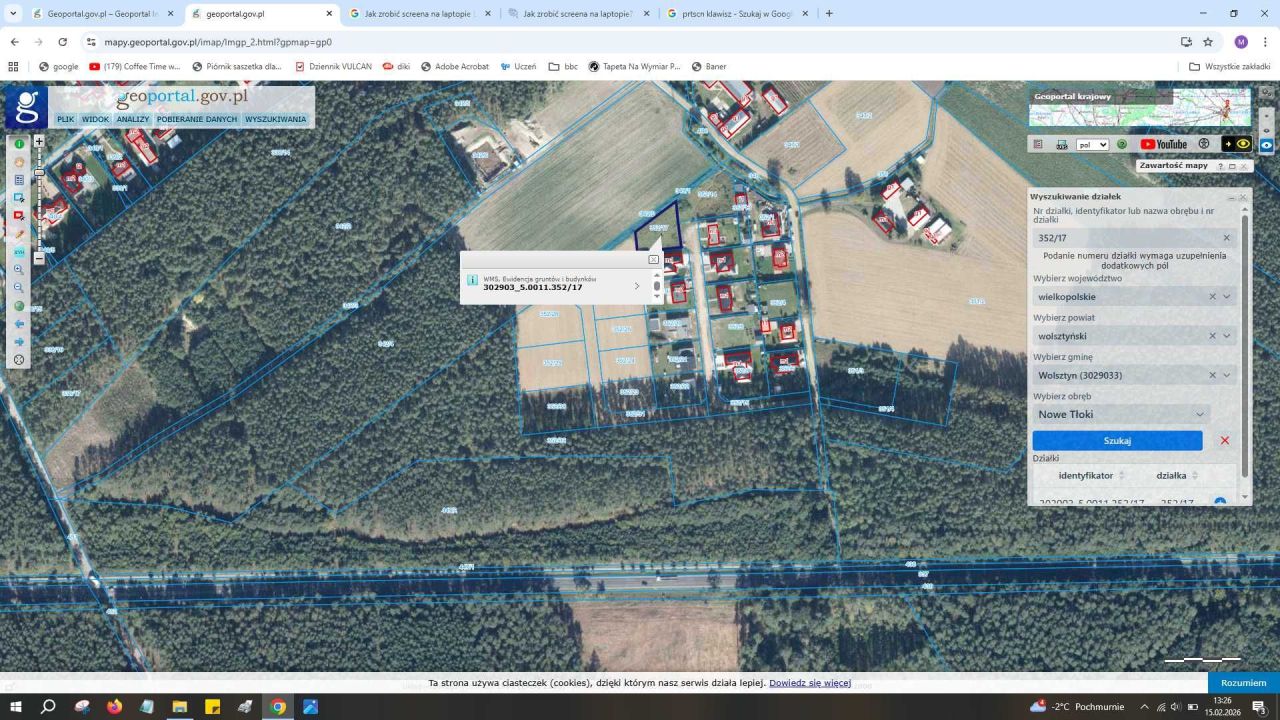Open the geoportal 'g' logo home

point(26,107)
